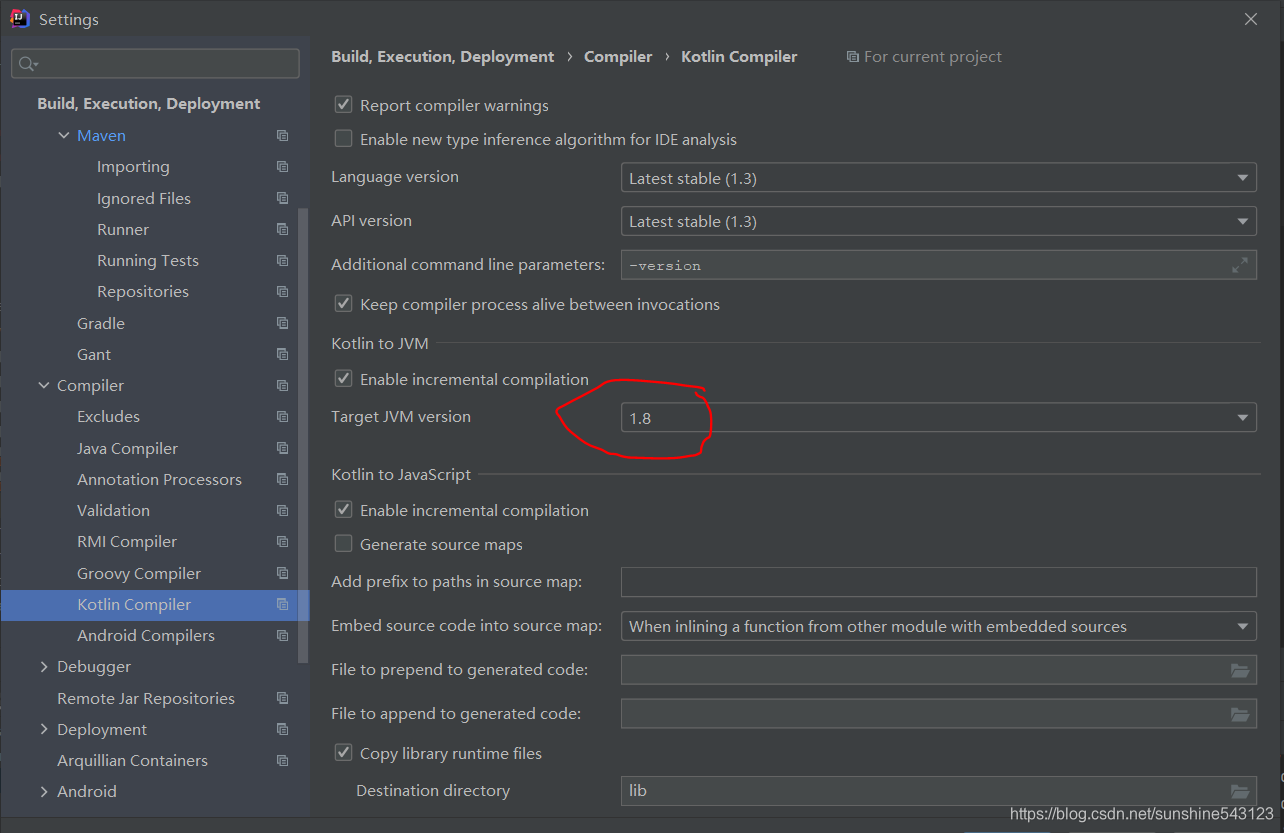Click Additional command line parameters field
This screenshot has width=1284, height=833.
(939, 265)
